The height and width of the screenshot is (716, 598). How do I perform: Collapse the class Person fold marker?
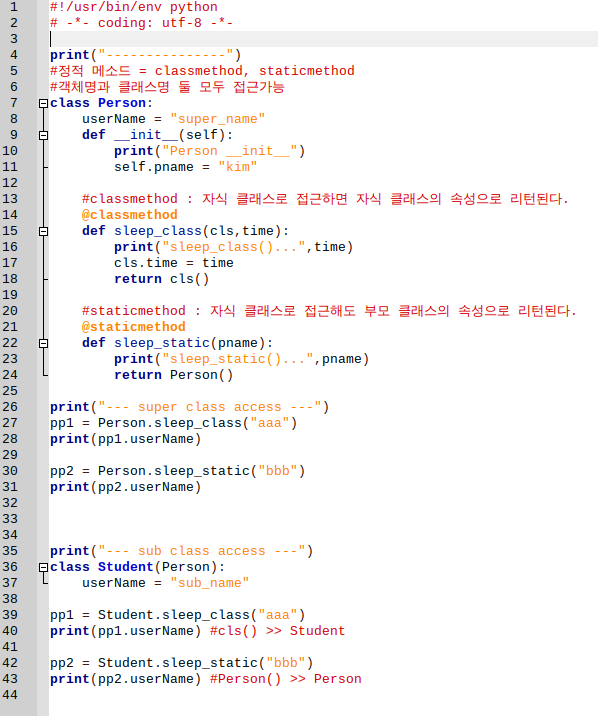43,103
